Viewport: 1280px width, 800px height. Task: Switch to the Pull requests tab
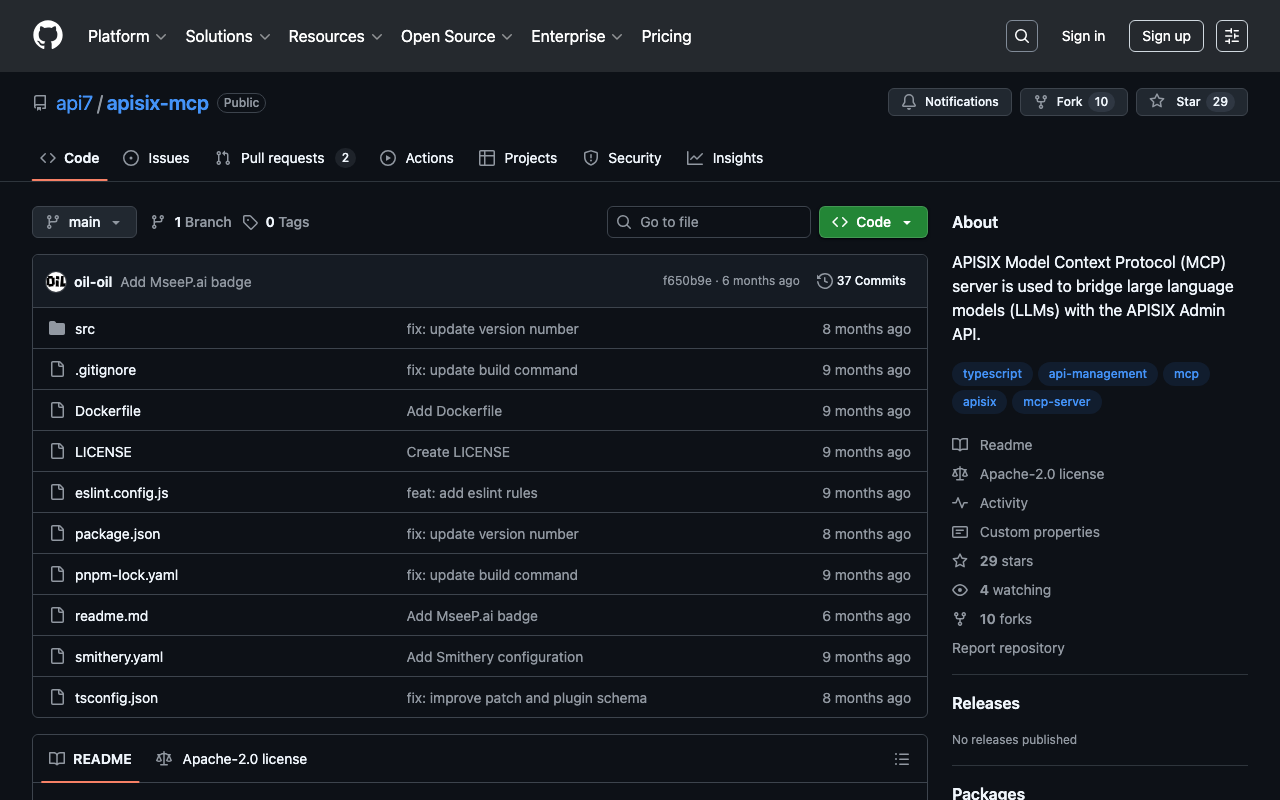click(283, 158)
